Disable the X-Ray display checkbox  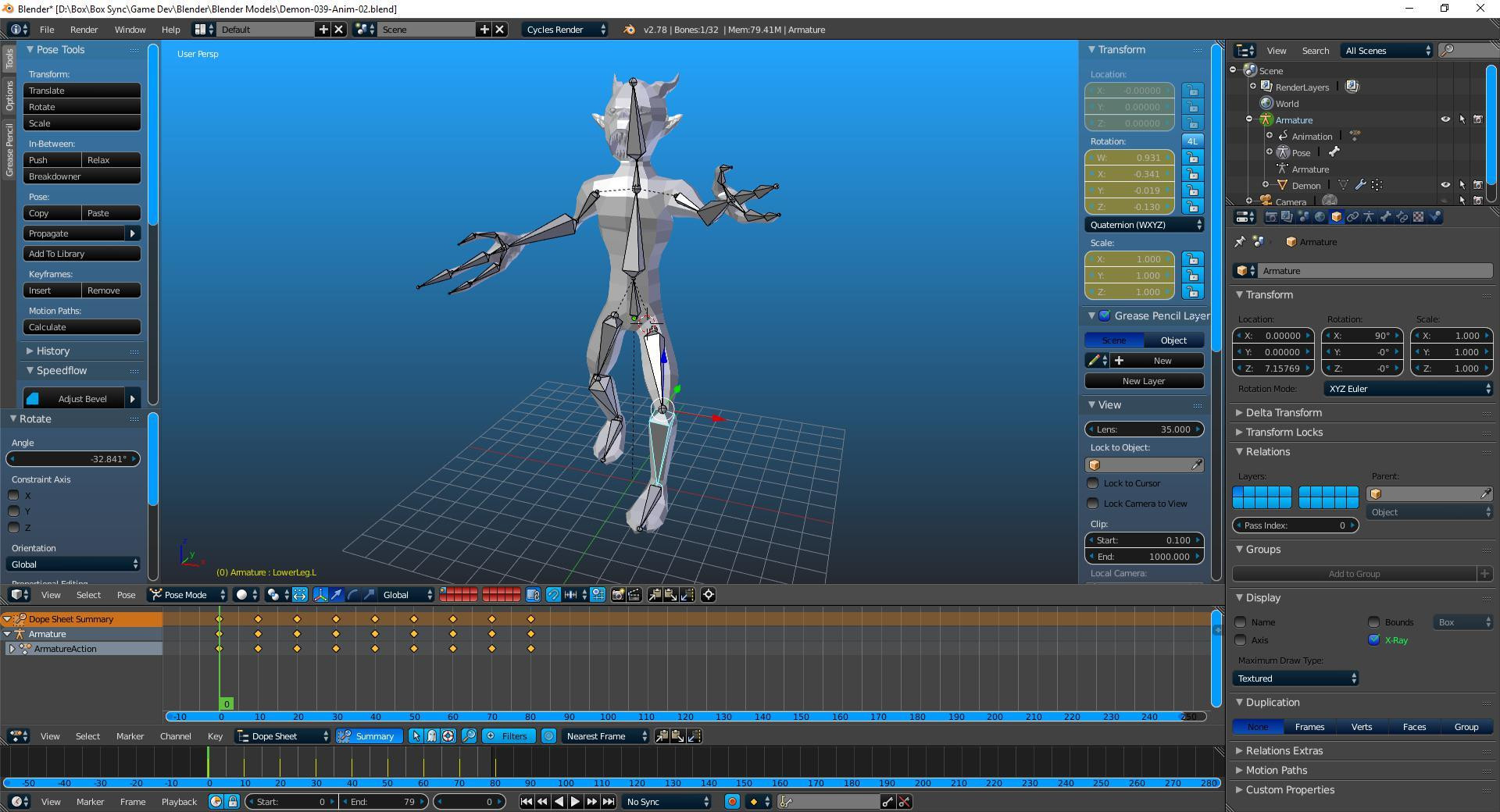1374,640
